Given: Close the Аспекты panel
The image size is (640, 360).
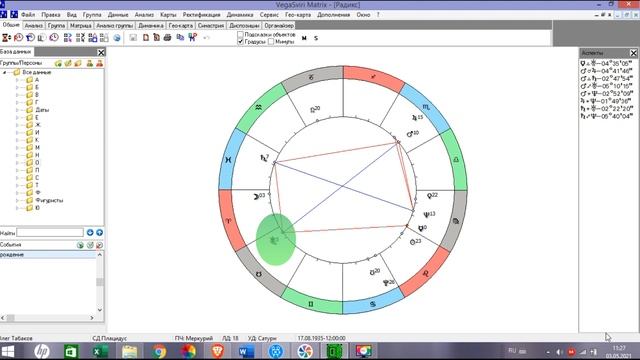Looking at the screenshot, I should click(633, 53).
